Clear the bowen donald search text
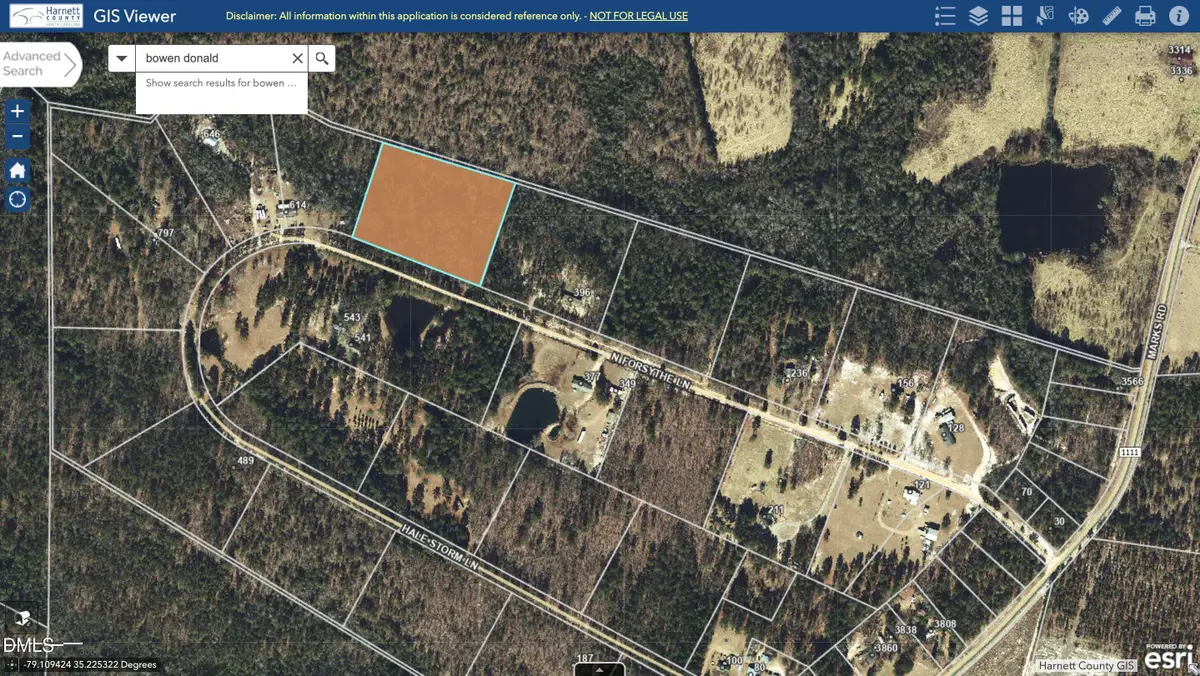Image resolution: width=1200 pixels, height=676 pixels. [297, 58]
